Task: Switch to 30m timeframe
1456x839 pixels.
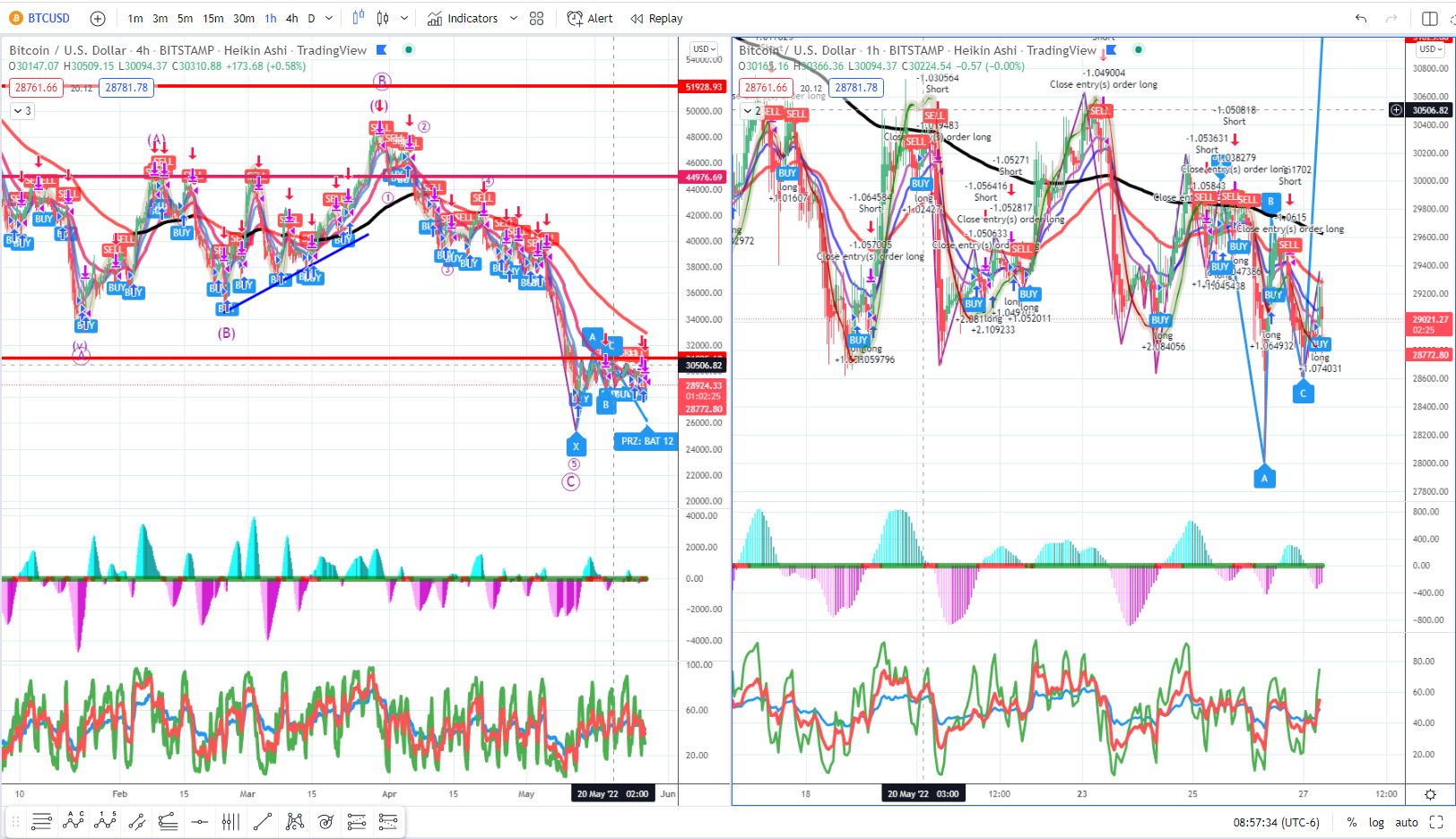Action: [x=244, y=18]
